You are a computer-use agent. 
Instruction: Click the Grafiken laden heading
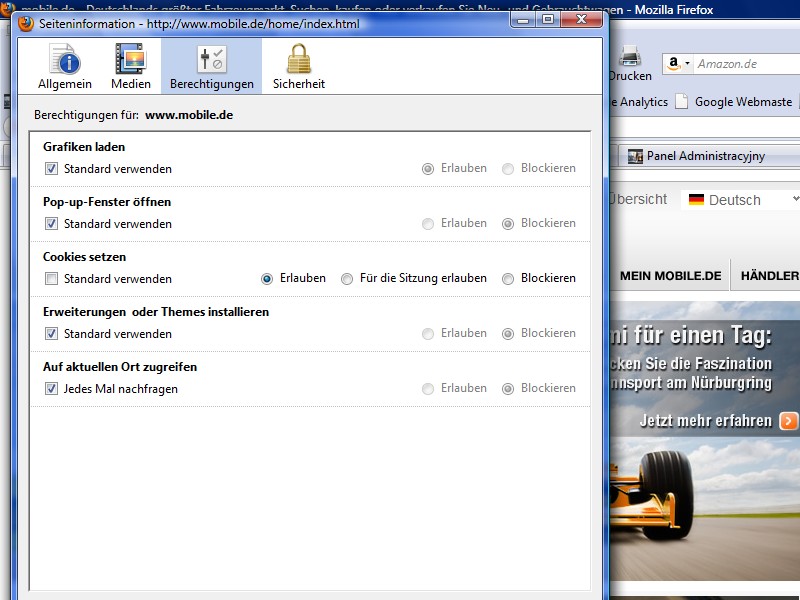[84, 147]
